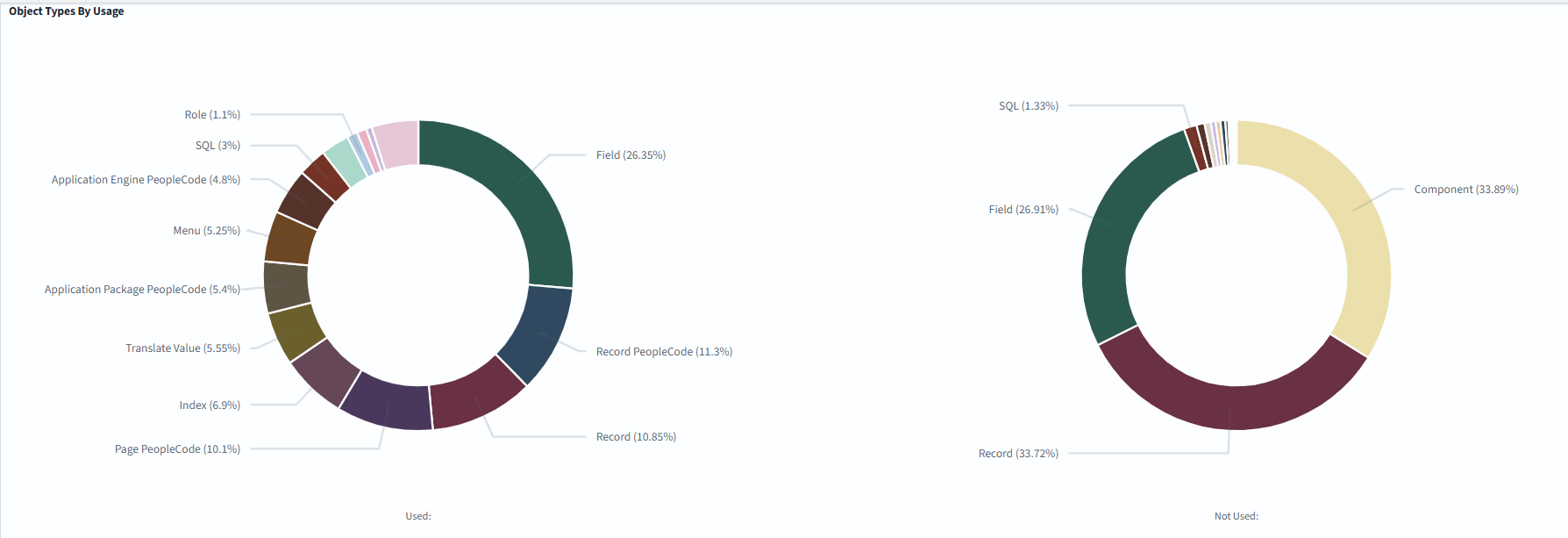Click the 'Component (33.89%)' label
The height and width of the screenshot is (538, 1568).
click(1466, 190)
